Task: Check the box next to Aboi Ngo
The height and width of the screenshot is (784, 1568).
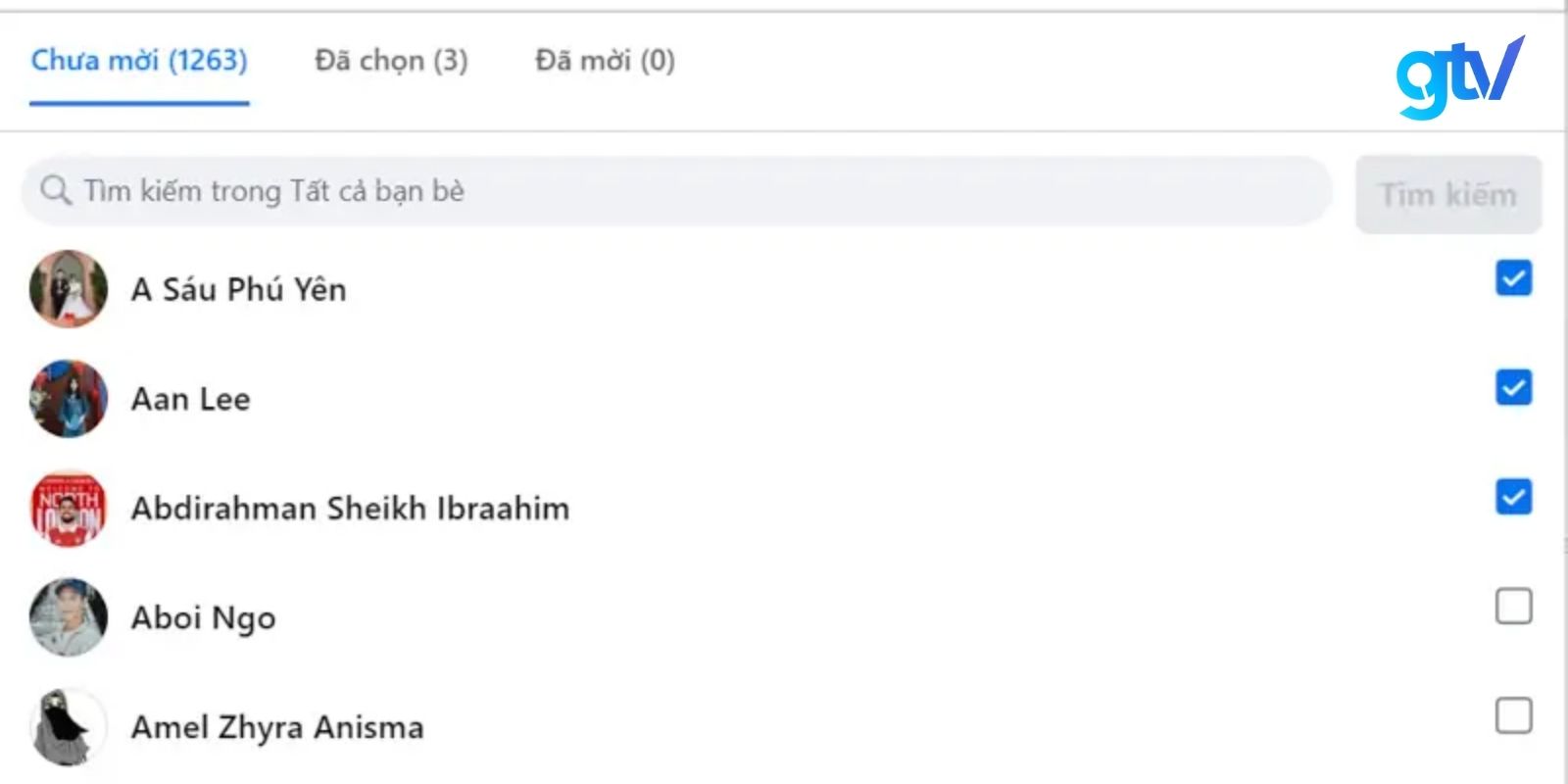Action: click(x=1513, y=608)
